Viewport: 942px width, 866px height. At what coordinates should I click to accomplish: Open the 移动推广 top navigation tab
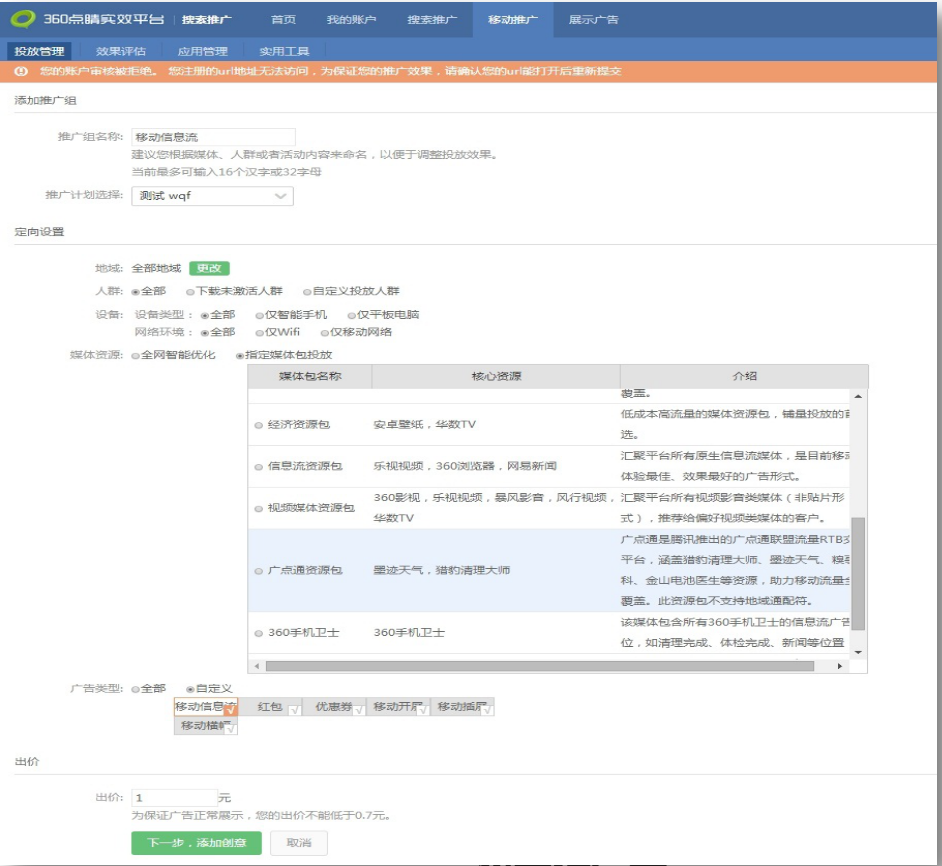click(x=512, y=20)
